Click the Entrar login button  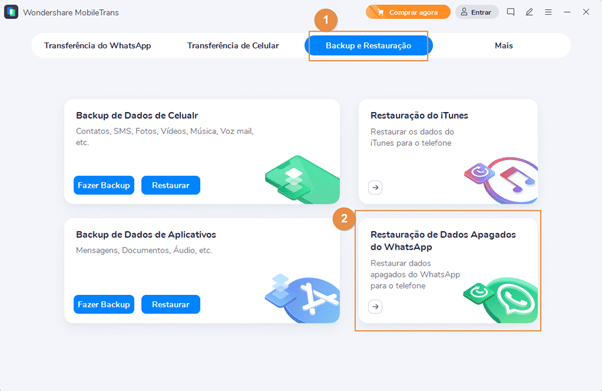point(477,12)
